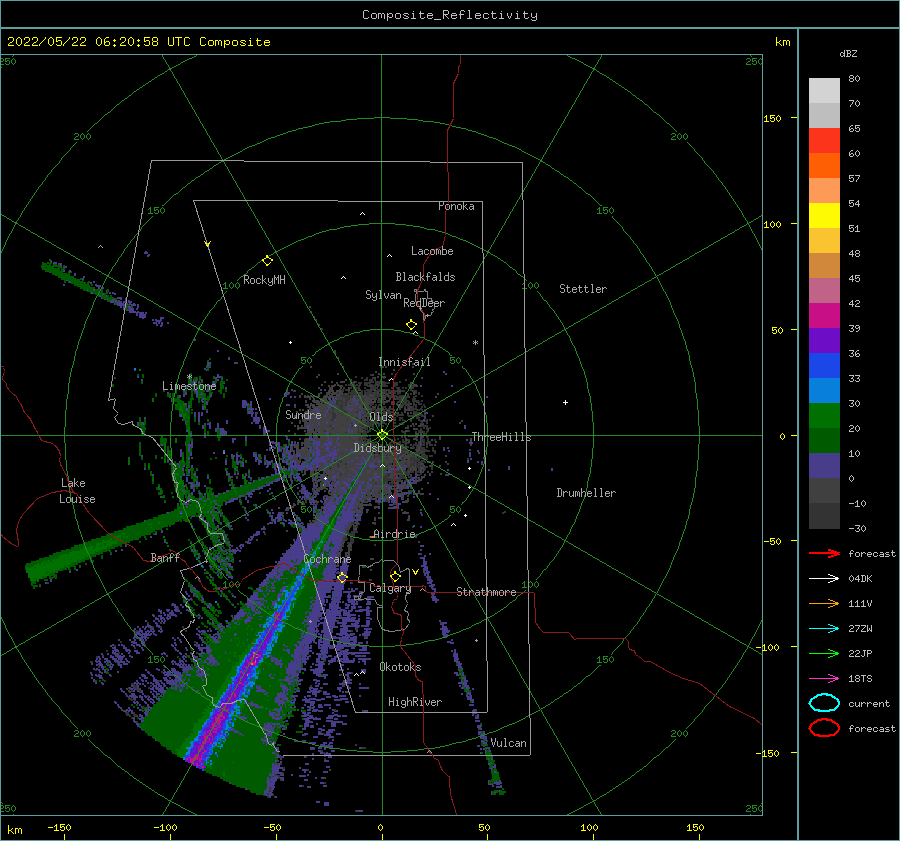Select the purple 39–36 dBZ swatch

824,341
